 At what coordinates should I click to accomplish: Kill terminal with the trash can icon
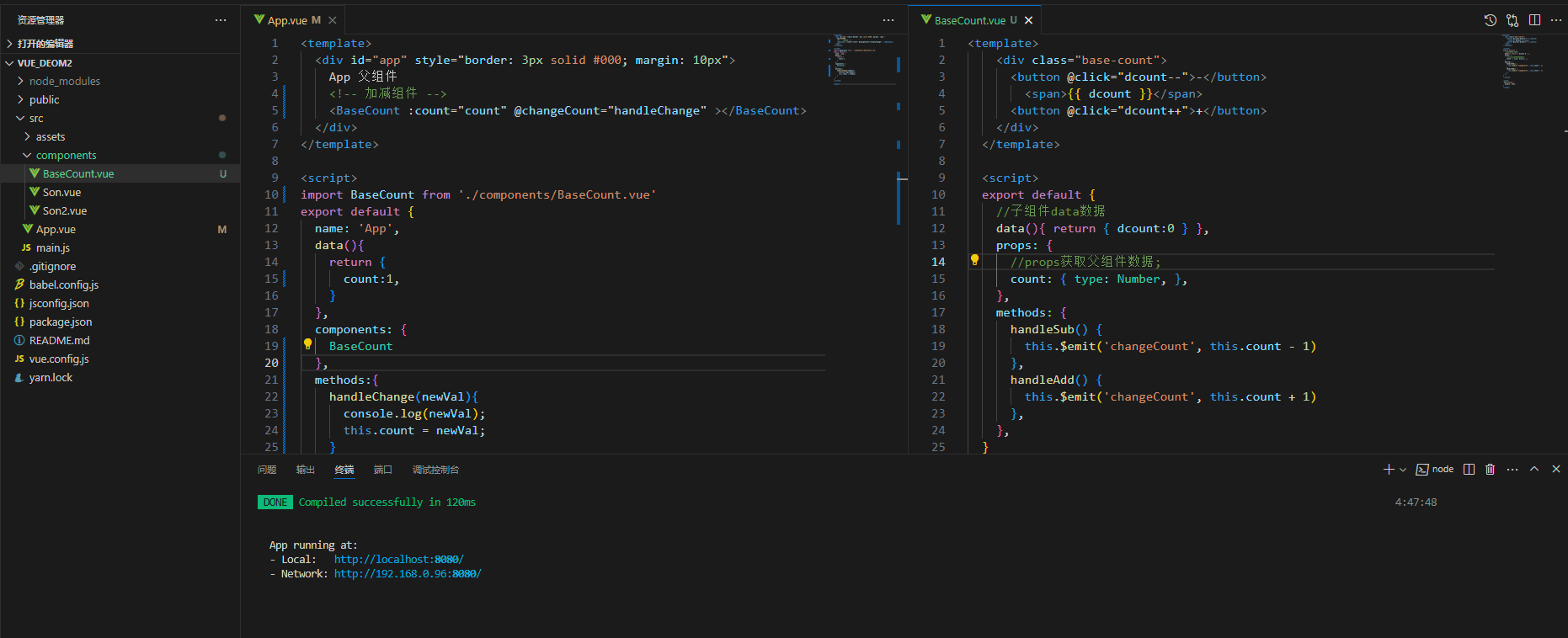[1490, 470]
